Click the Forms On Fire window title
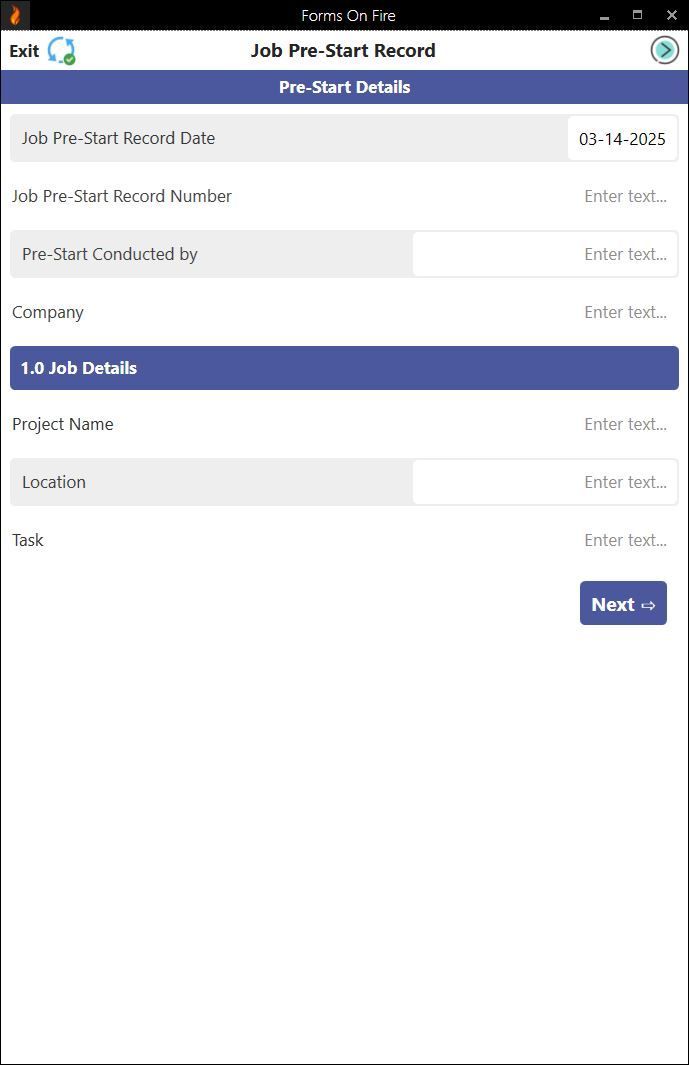 (348, 15)
